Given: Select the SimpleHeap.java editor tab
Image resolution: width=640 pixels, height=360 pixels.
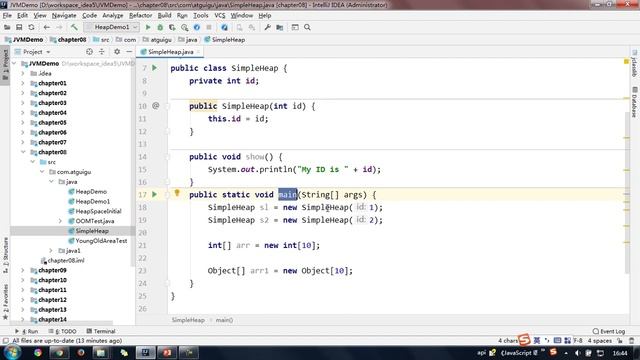Looking at the screenshot, I should click(170, 52).
